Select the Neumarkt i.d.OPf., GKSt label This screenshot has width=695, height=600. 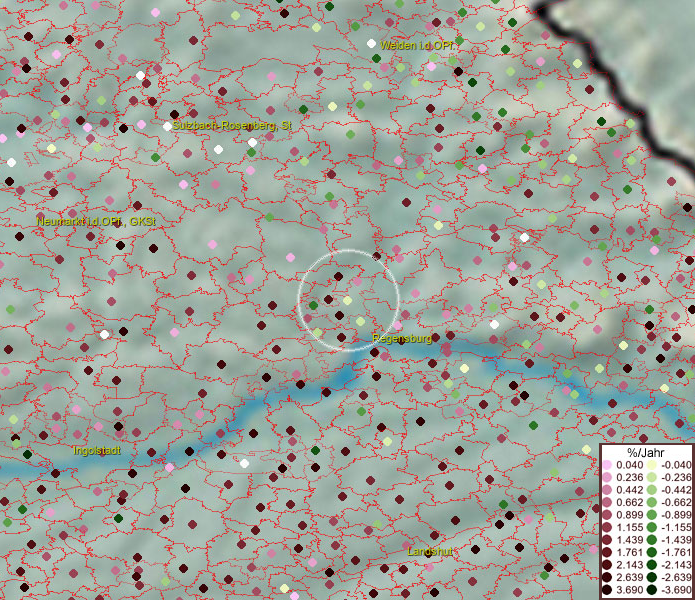pyautogui.click(x=96, y=221)
